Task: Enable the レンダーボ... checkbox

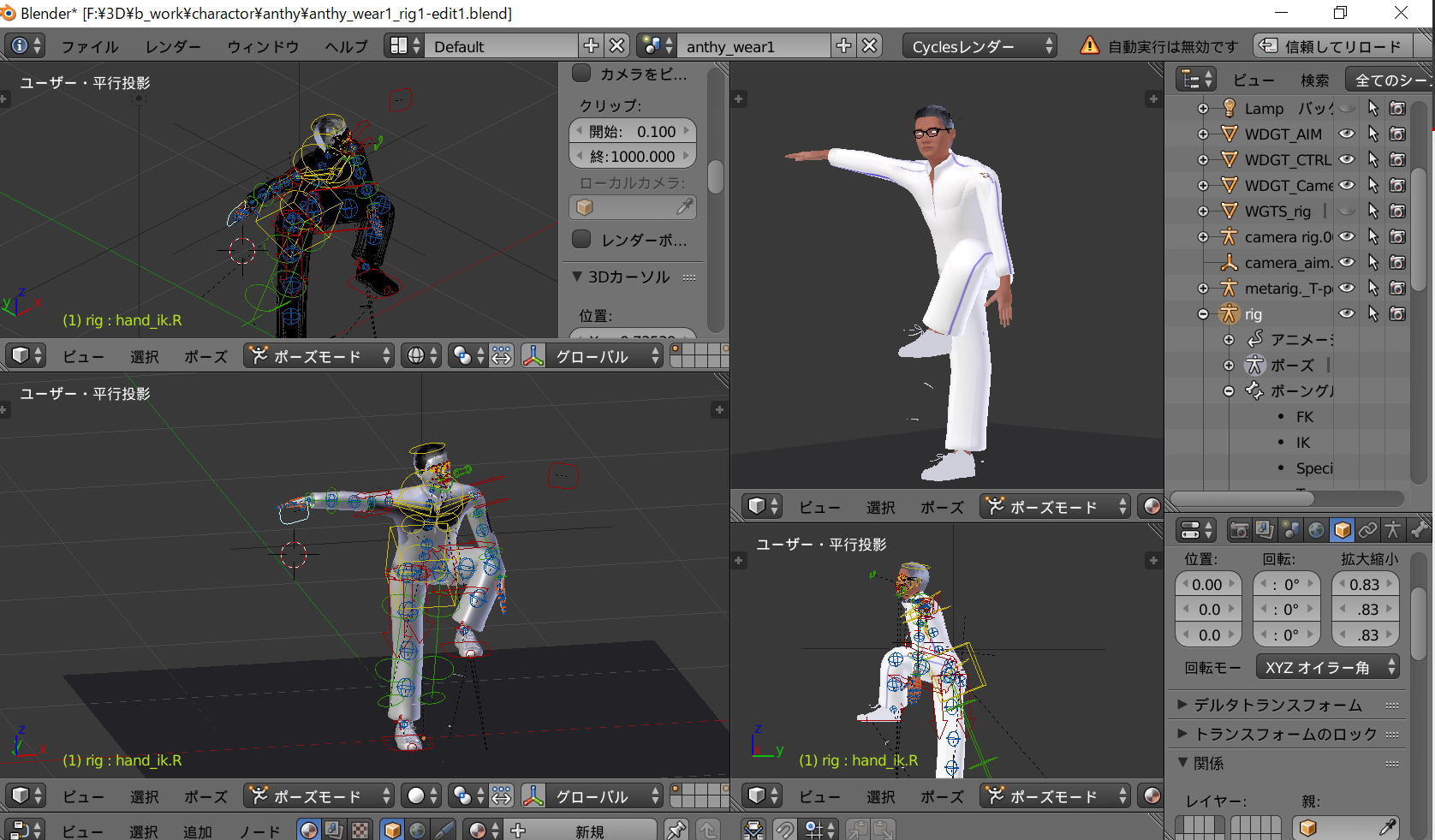Action: point(582,240)
